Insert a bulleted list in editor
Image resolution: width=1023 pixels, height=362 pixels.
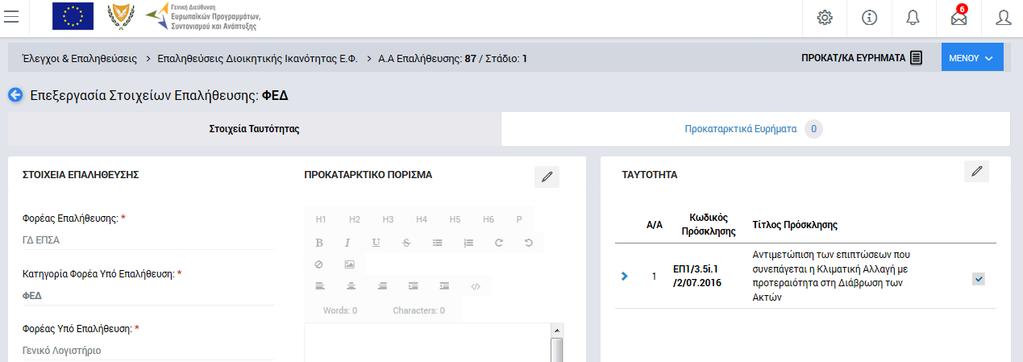click(x=437, y=243)
